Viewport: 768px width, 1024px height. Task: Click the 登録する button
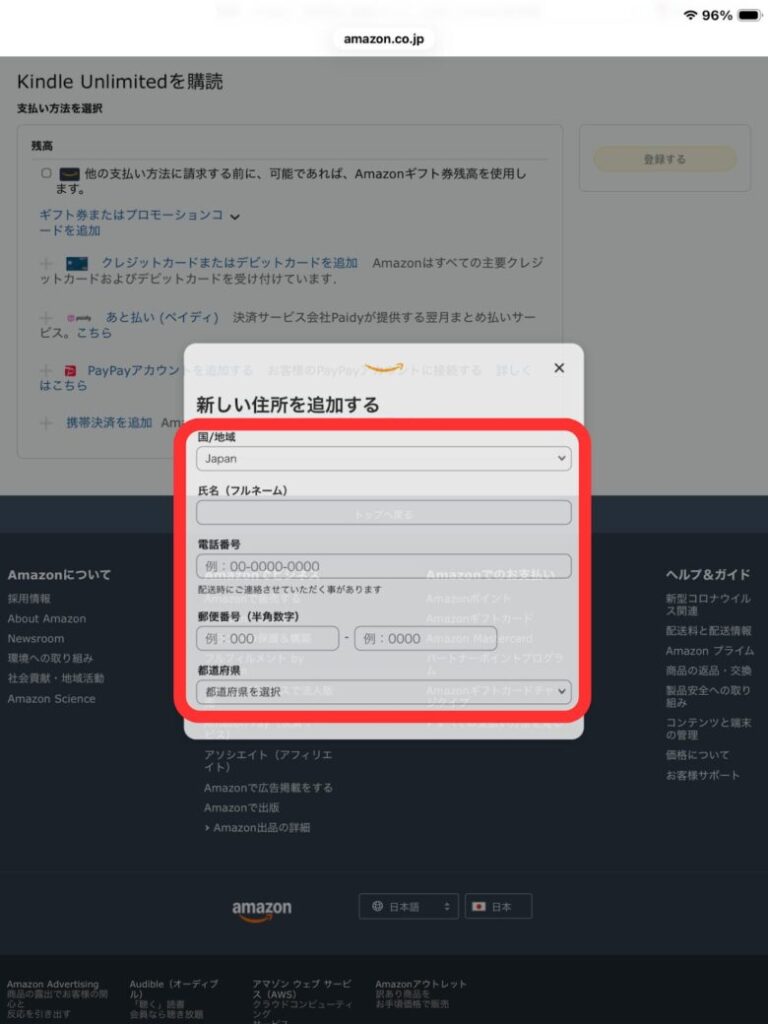coord(665,159)
